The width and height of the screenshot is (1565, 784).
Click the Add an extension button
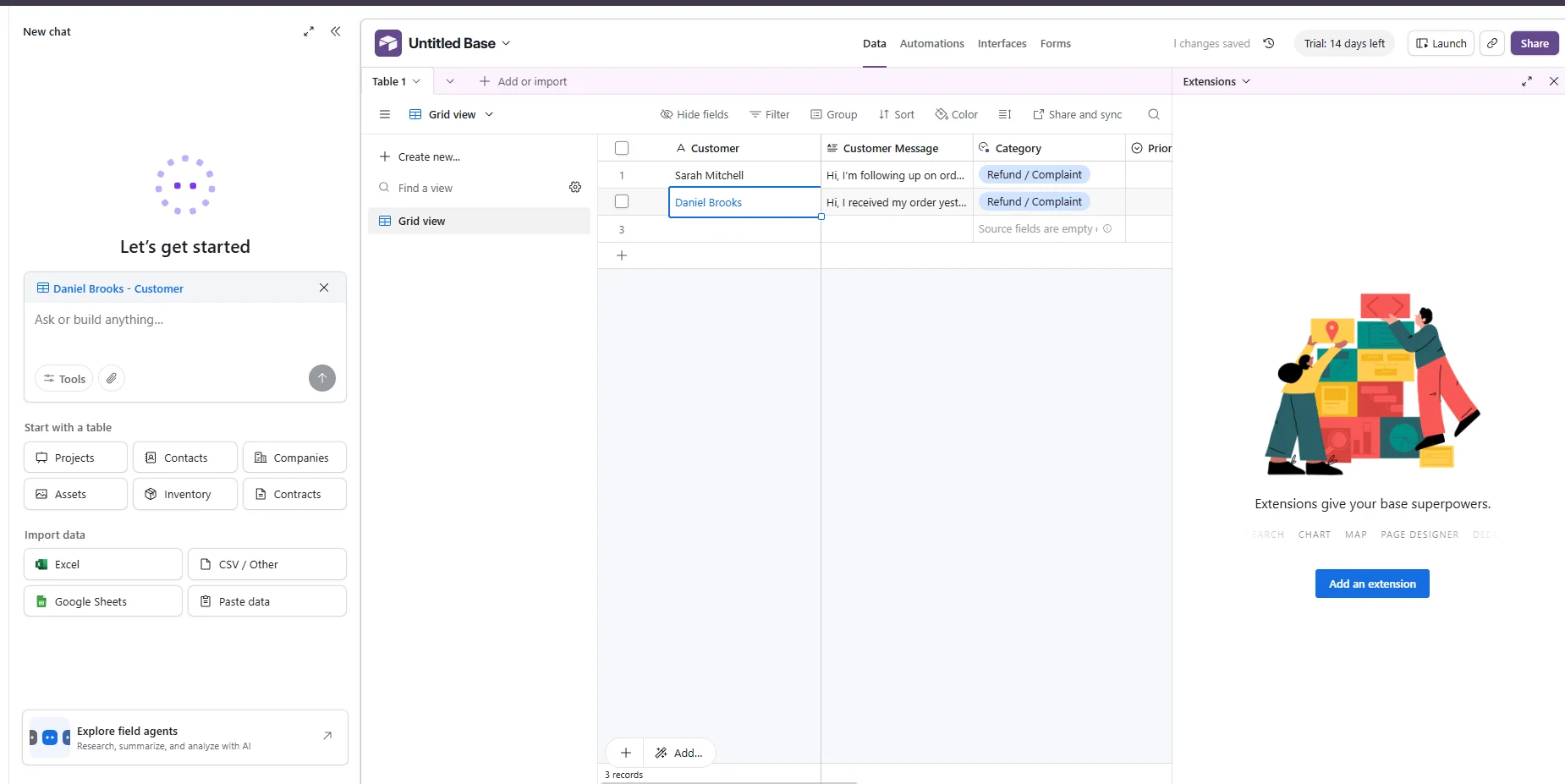[x=1372, y=584]
